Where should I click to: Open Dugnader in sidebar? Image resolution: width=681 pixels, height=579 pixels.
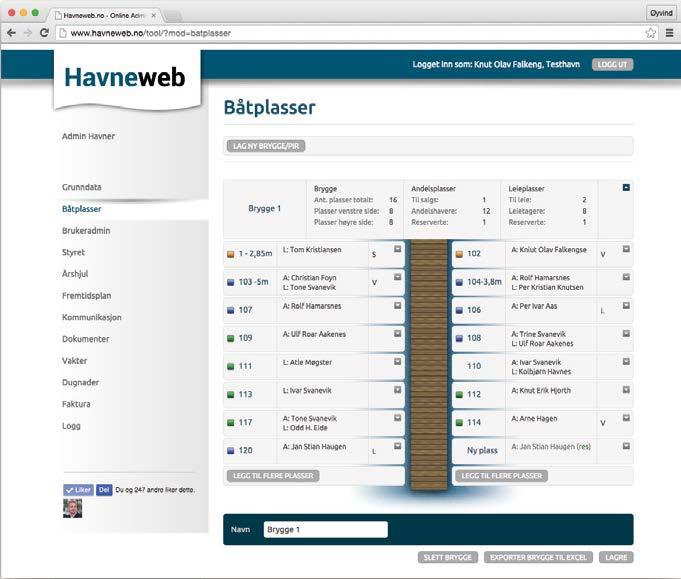(80, 383)
